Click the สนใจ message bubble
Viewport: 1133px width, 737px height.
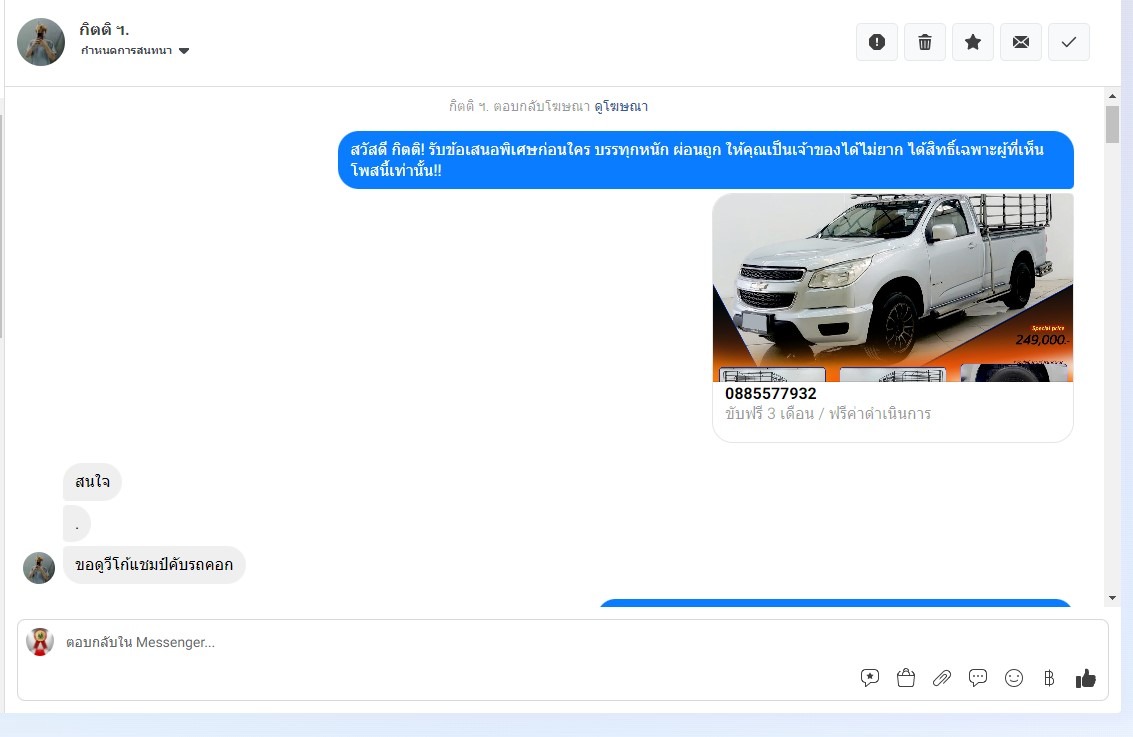coord(92,482)
